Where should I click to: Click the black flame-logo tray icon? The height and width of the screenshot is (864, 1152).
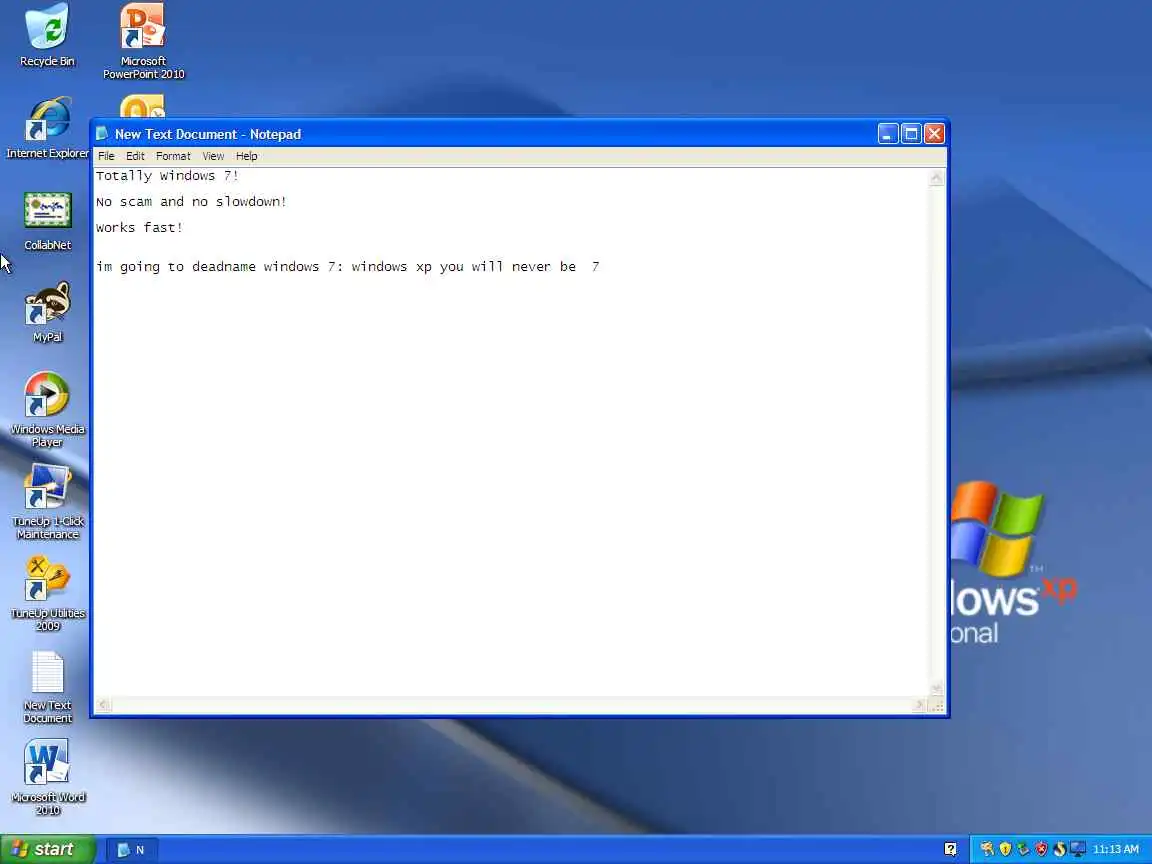click(x=1059, y=849)
